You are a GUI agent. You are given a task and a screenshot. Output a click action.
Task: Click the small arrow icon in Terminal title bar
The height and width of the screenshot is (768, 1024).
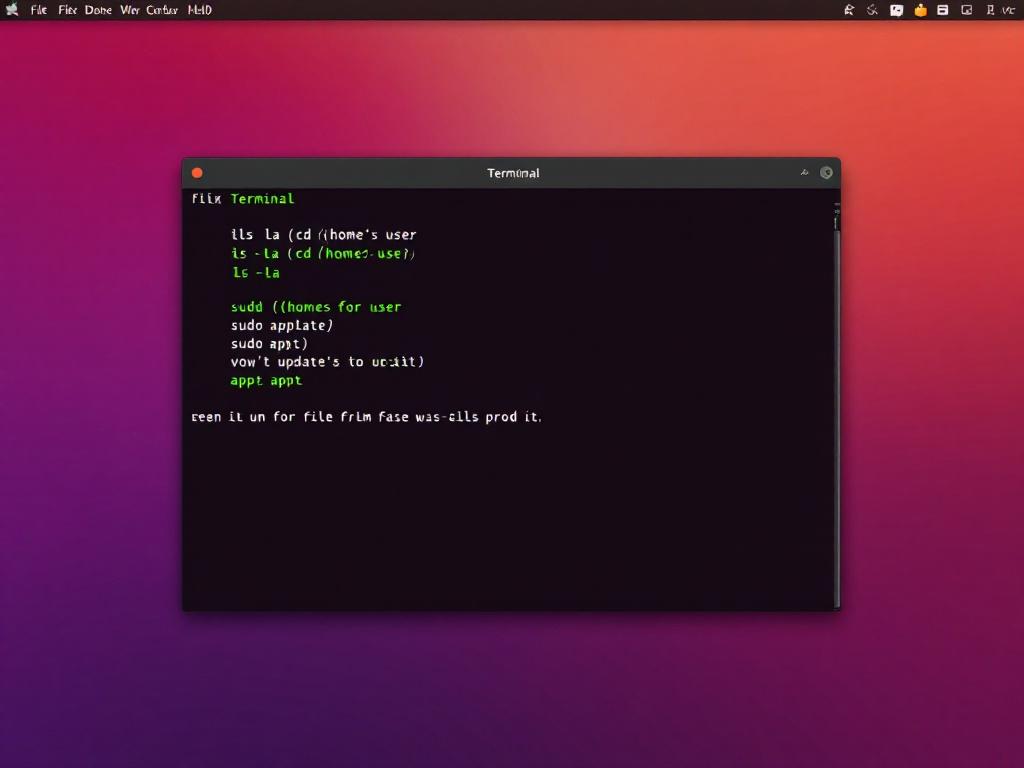tap(804, 173)
